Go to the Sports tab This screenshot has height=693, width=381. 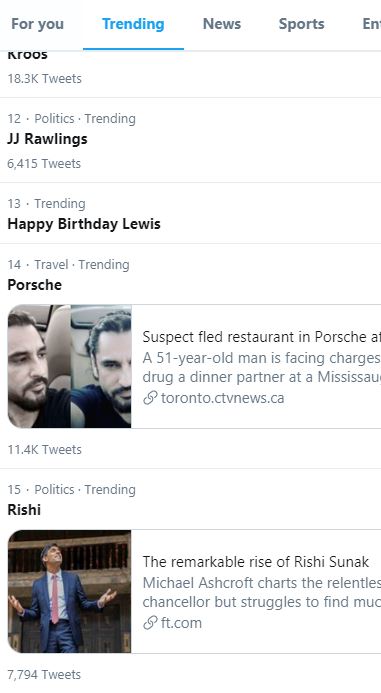tap(301, 24)
